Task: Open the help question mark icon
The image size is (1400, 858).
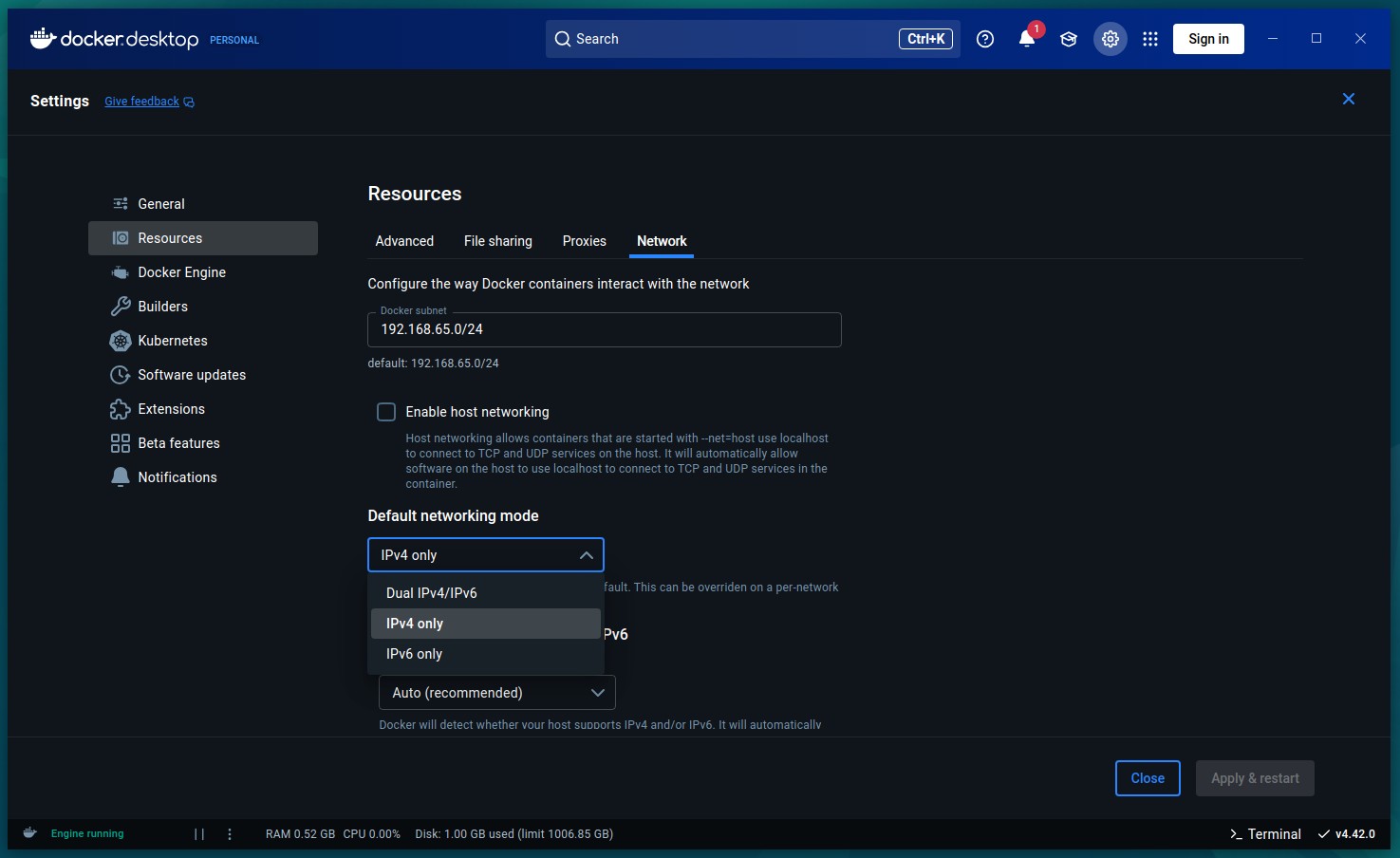Action: pyautogui.click(x=985, y=39)
